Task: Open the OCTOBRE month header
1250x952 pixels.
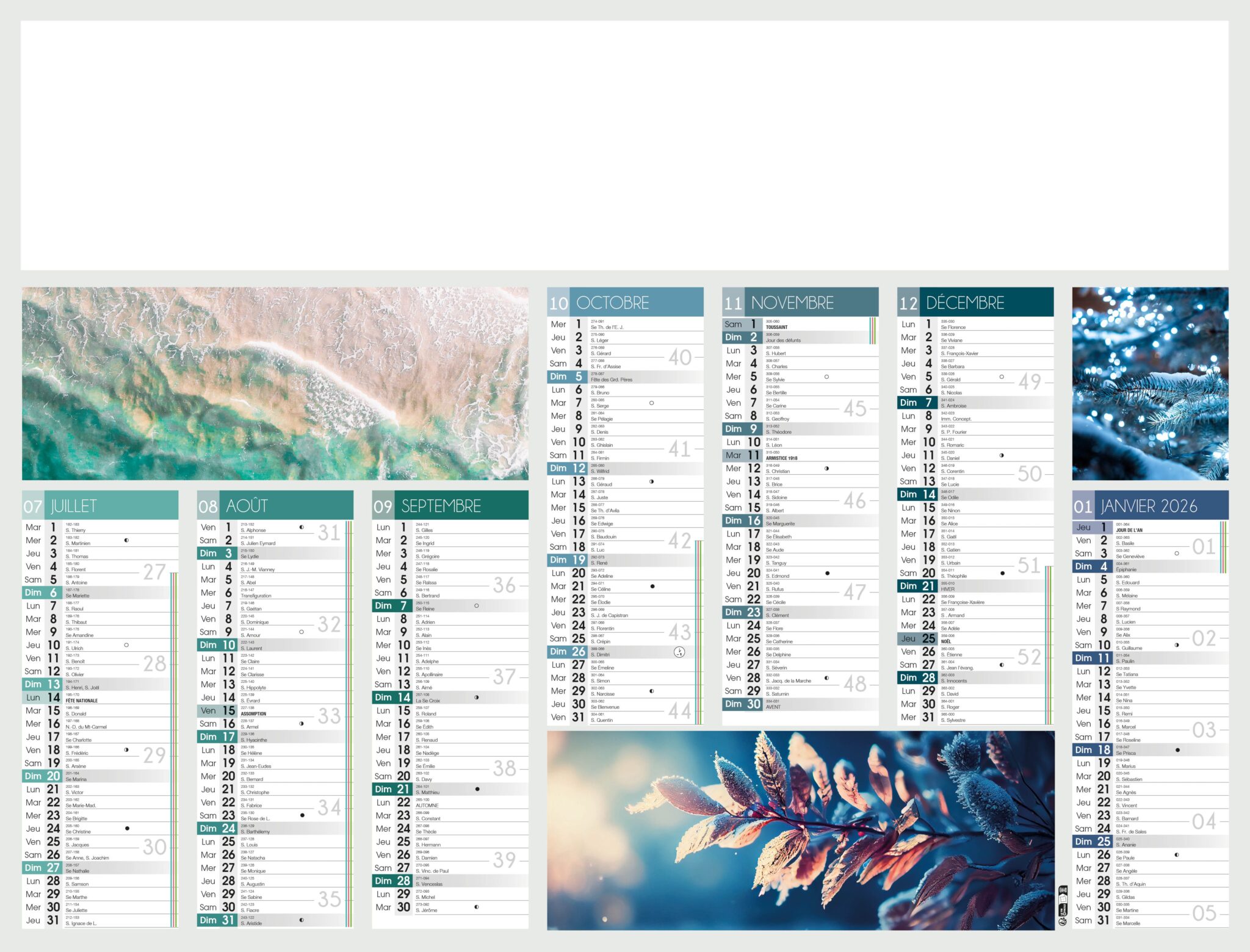Action: point(613,301)
